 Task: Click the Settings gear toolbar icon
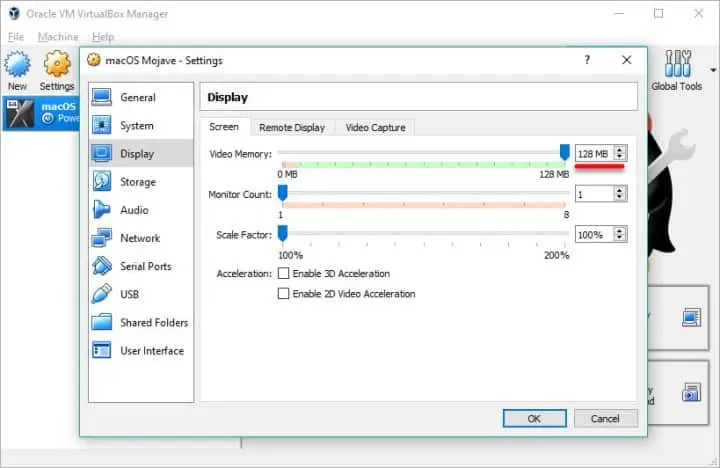coord(57,64)
